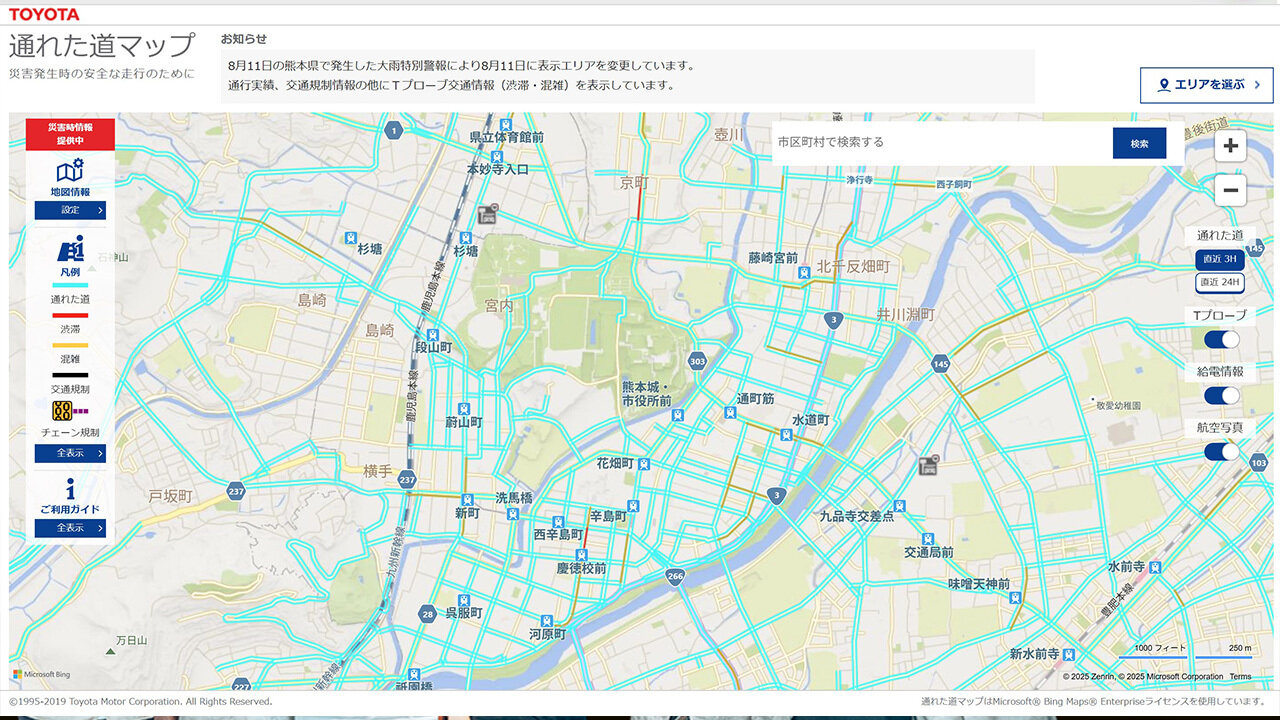Open 地図情報 設定 settings button

tap(70, 210)
